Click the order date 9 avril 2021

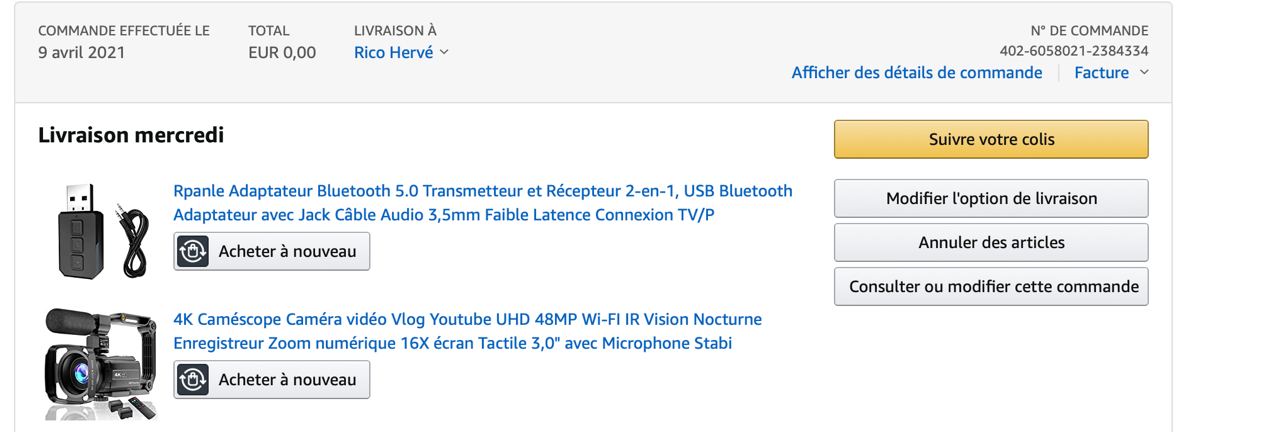(x=82, y=53)
